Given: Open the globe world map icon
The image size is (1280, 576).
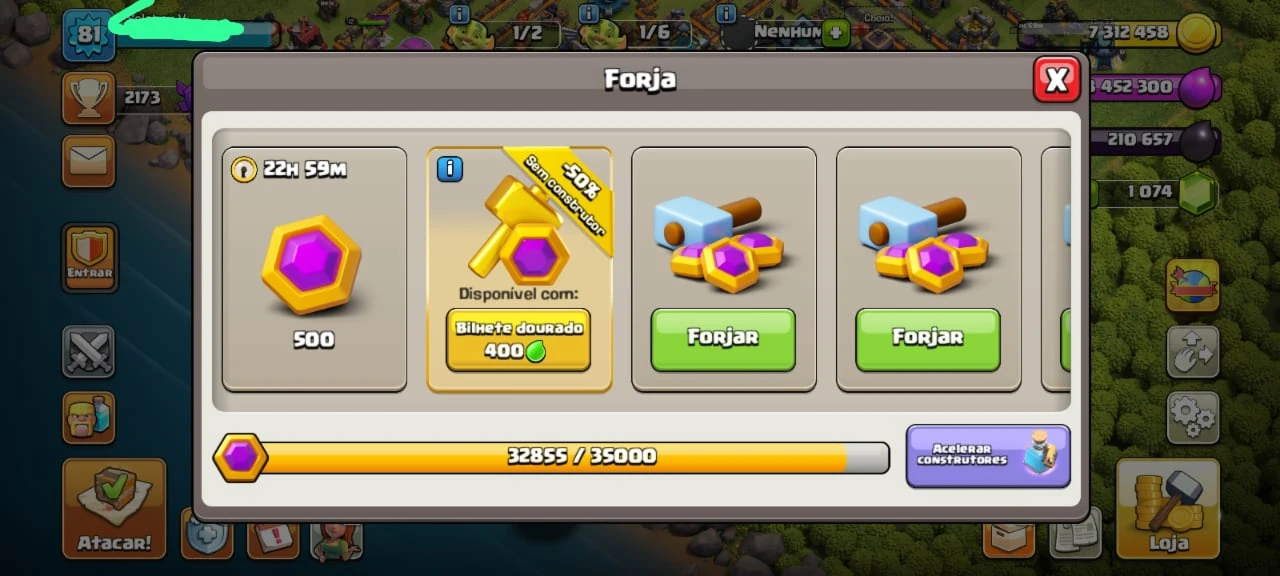Looking at the screenshot, I should point(1193,285).
